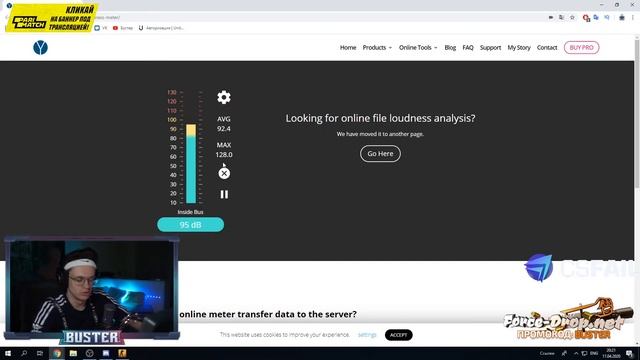640x360 pixels.
Task: Expand the Products menu
Action: [x=377, y=48]
